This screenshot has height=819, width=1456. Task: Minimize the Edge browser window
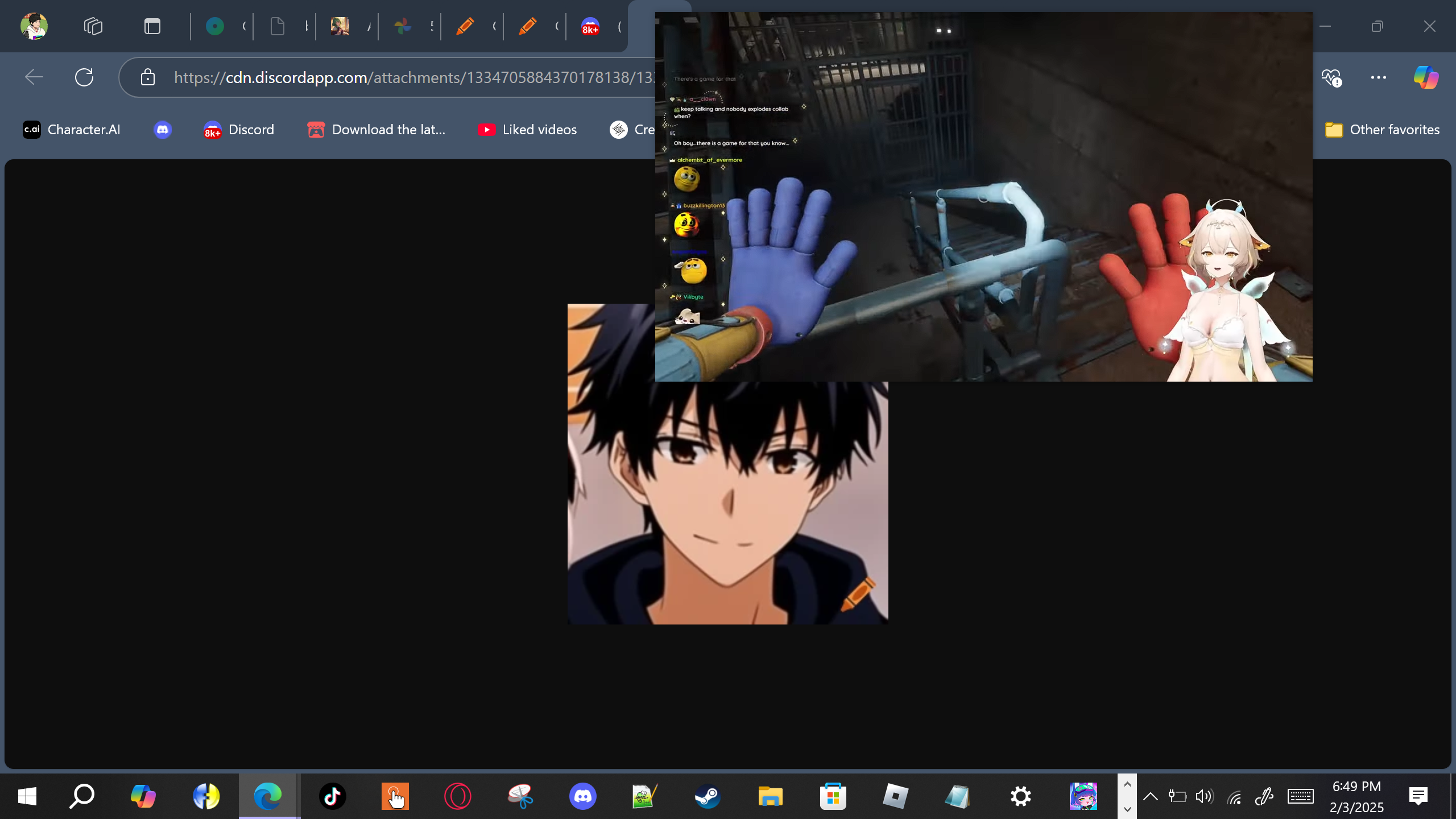[1325, 26]
